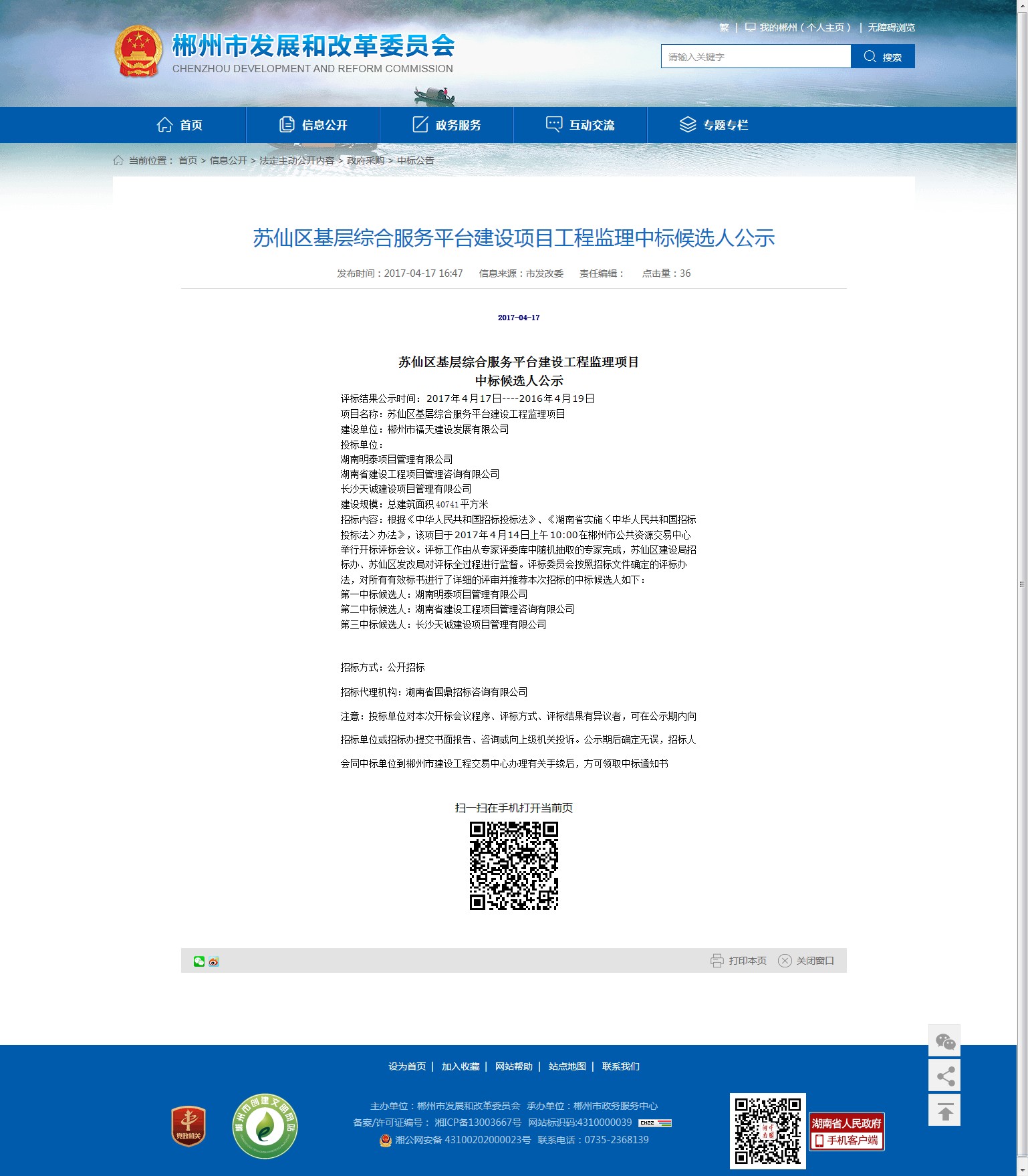The width and height of the screenshot is (1028, 1176).
Task: Go to 首页 in the breadcrumb
Action: point(188,160)
